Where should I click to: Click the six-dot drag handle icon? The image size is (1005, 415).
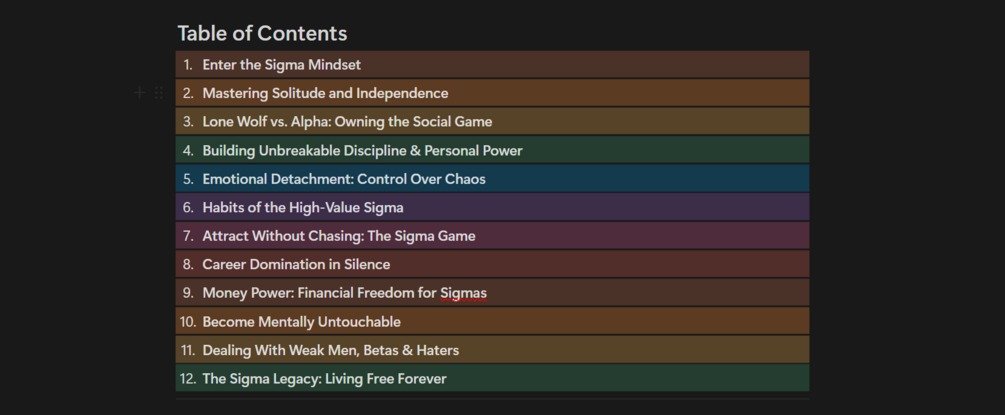coord(159,93)
